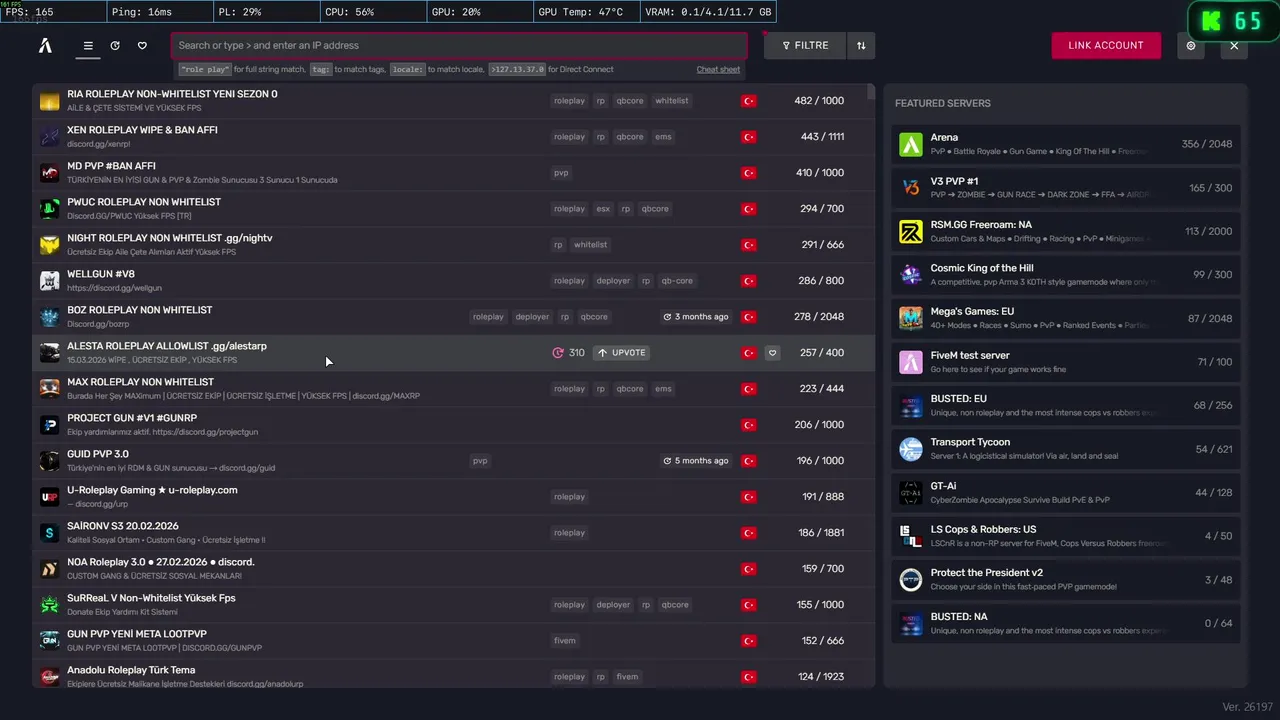Viewport: 1280px width, 720px height.
Task: Select player count 443 / 1111
Action: pyautogui.click(x=819, y=137)
